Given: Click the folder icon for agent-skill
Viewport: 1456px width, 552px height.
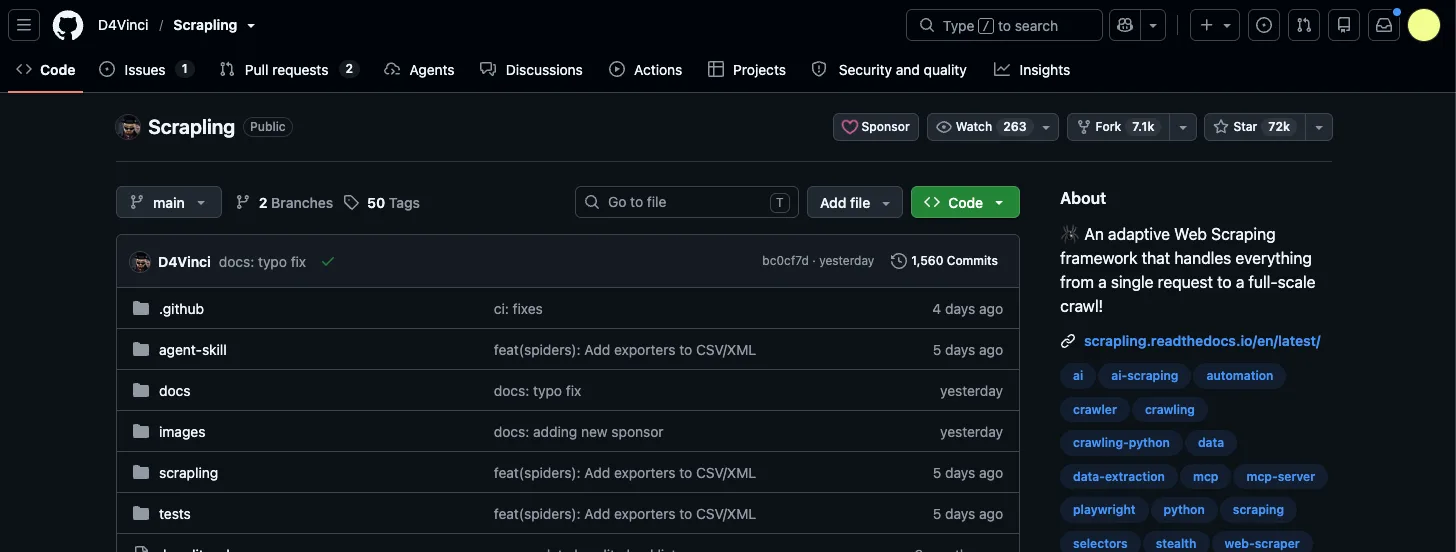Looking at the screenshot, I should tap(141, 350).
